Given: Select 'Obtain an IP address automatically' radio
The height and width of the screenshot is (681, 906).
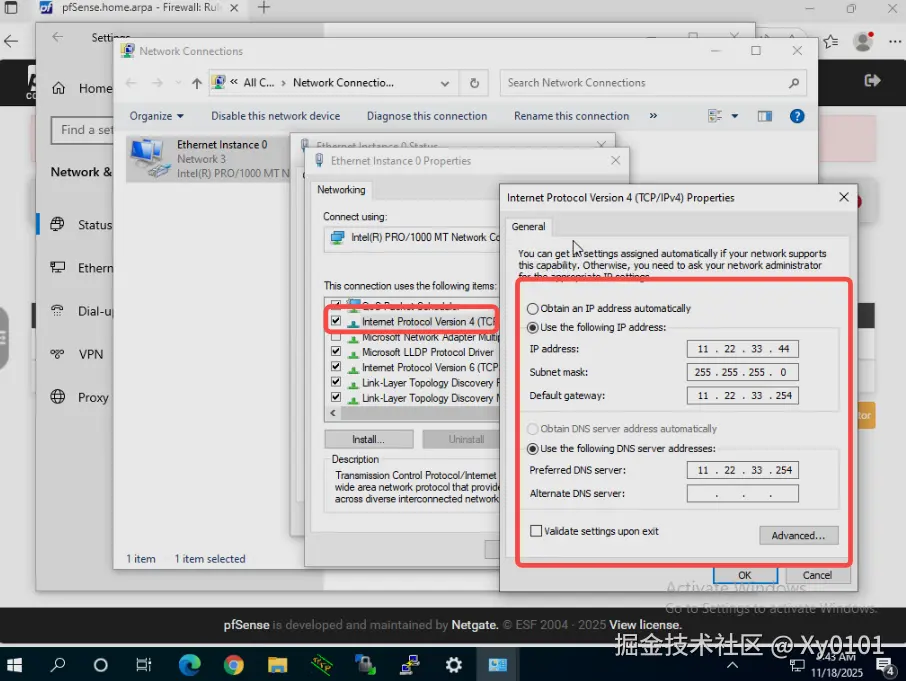Looking at the screenshot, I should click(532, 308).
